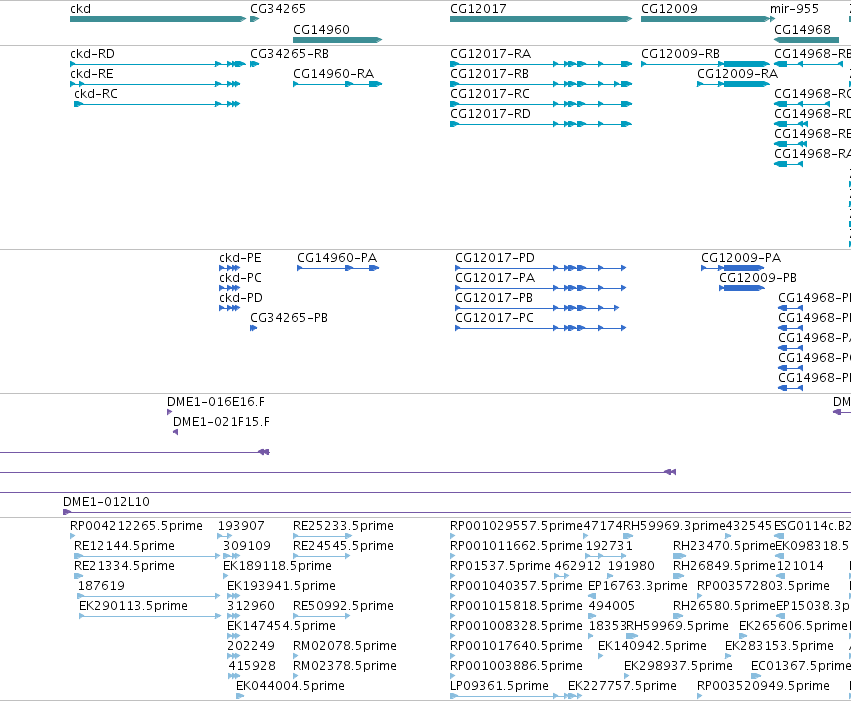The image size is (851, 701).
Task: Click the CG14968 gene label
Action: coord(802,29)
